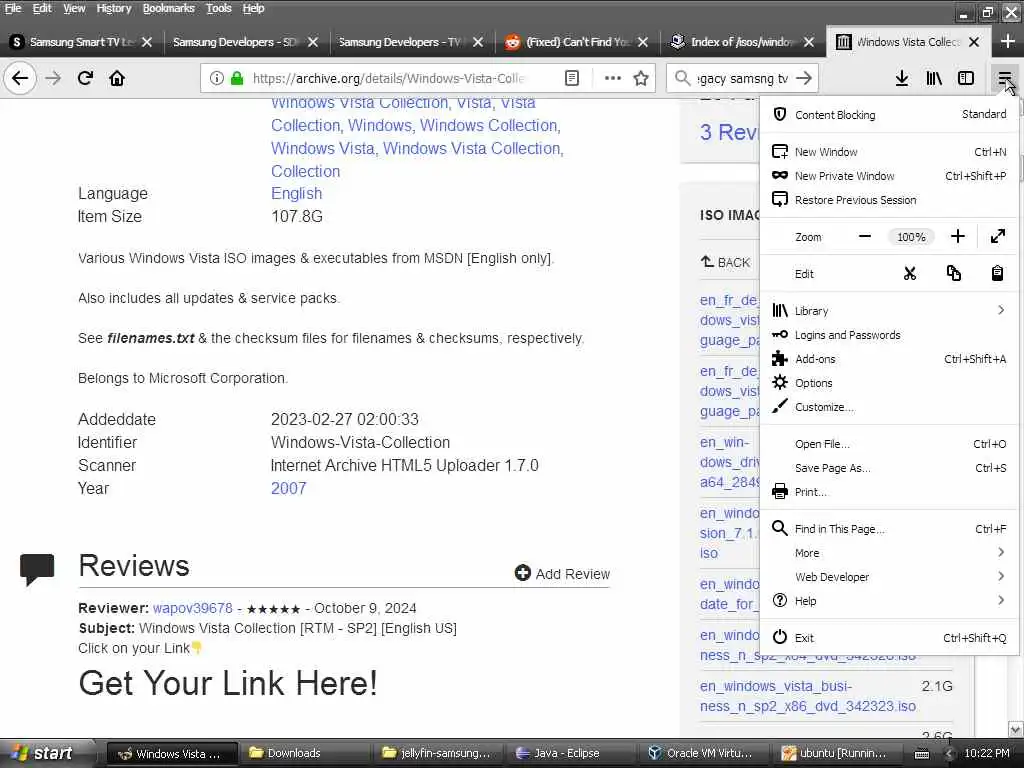Open the 2007 year link
Screen dimensions: 1024x768
coord(288,488)
